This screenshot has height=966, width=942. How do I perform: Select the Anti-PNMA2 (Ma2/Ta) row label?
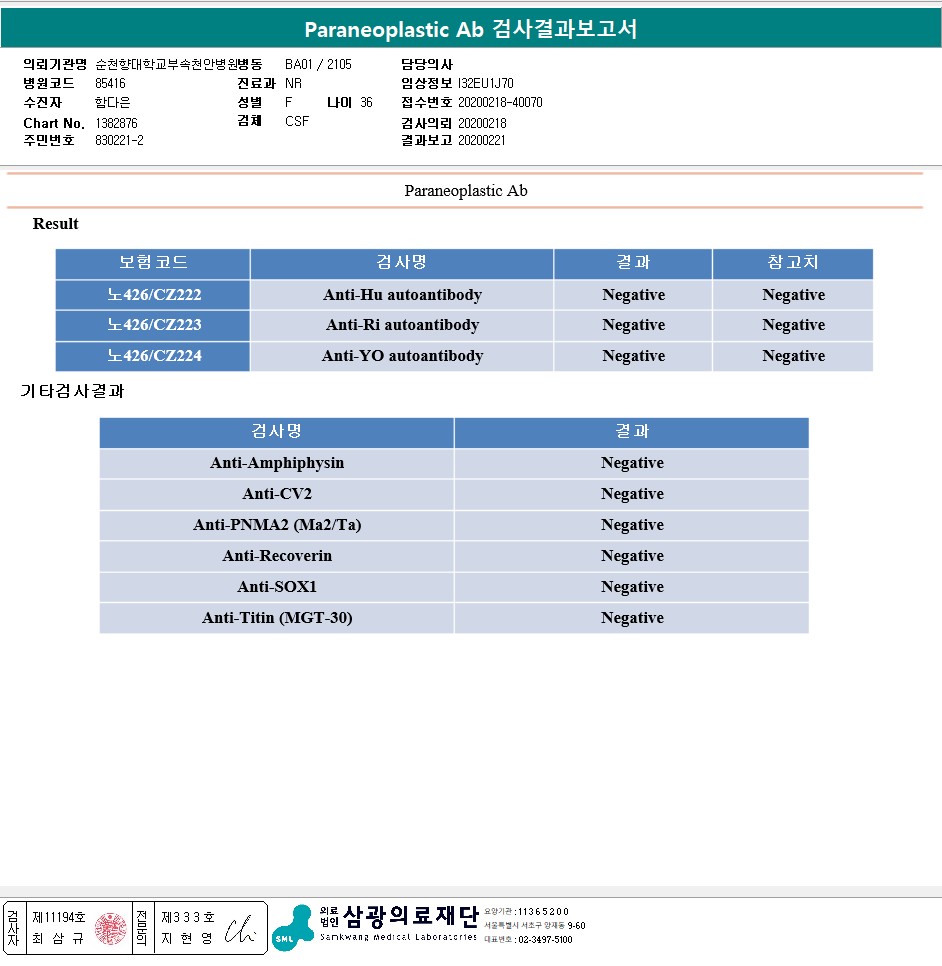[277, 525]
